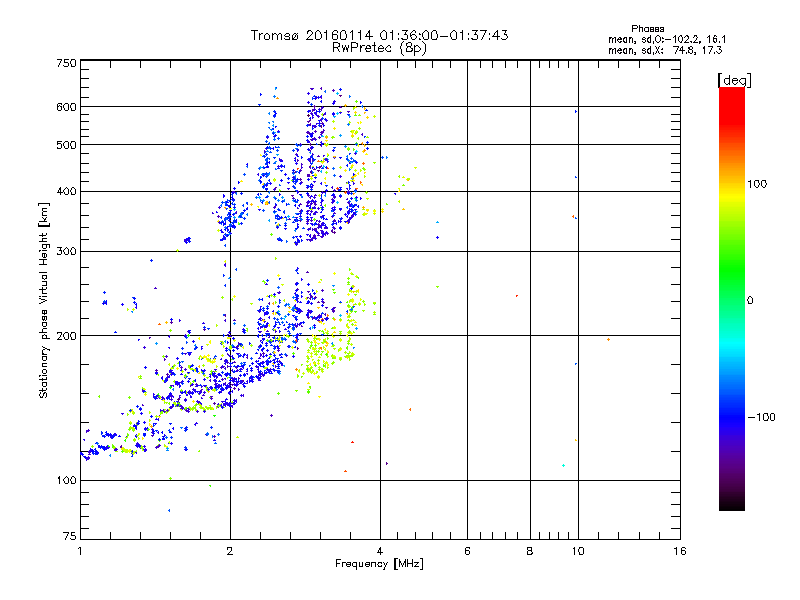Click the 'RwPretec (8p)' subtitle
Image resolution: width=800 pixels, height=600 pixels.
pos(380,48)
